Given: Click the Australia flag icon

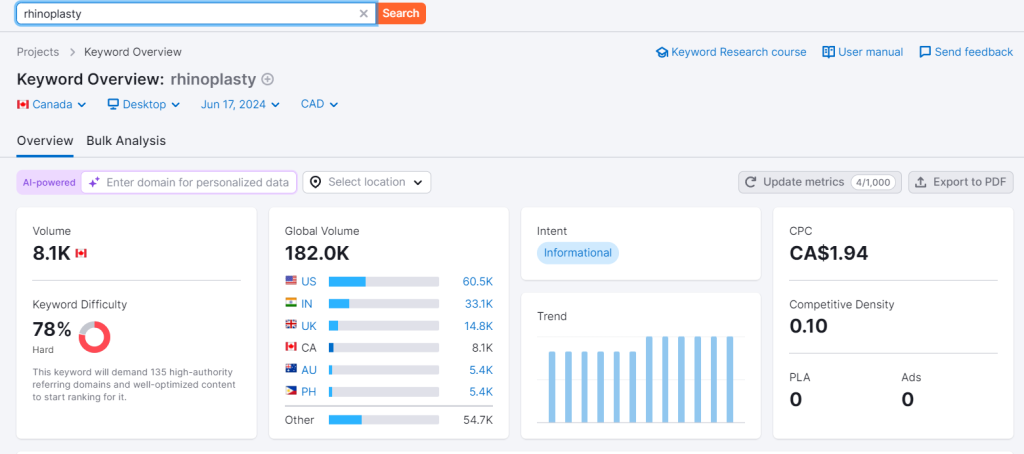Looking at the screenshot, I should 291,369.
